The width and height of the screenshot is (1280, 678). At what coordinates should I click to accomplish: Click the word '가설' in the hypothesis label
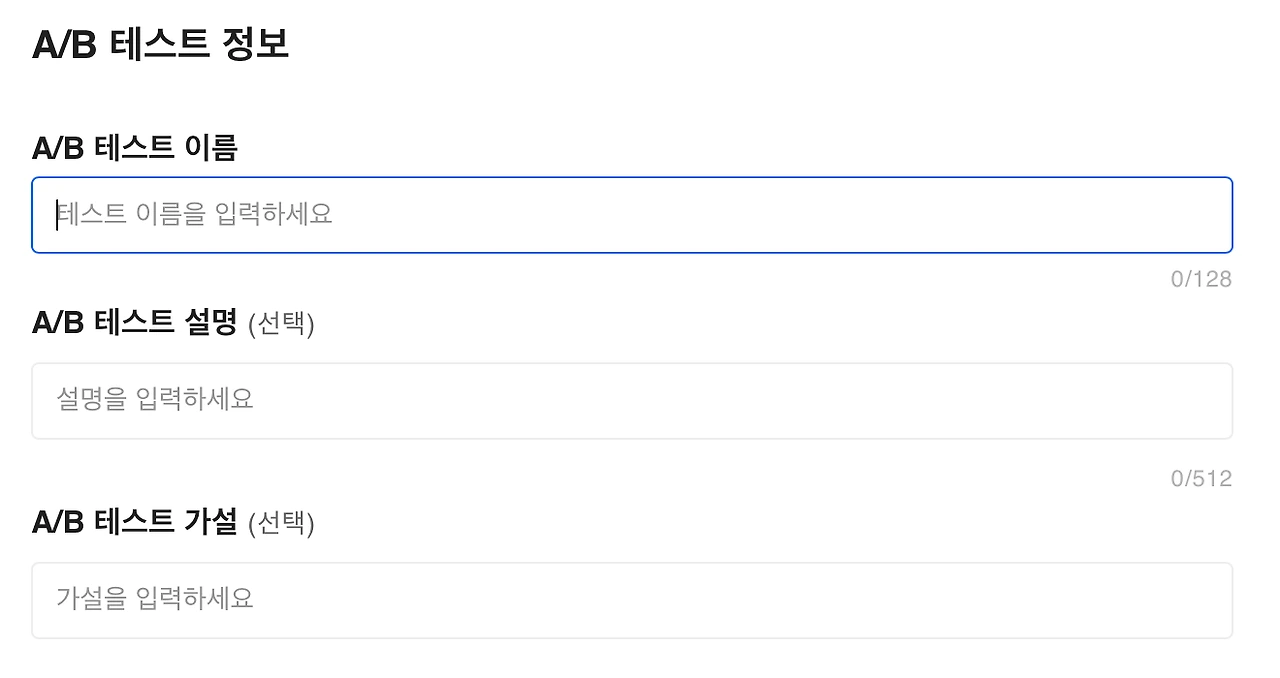211,522
